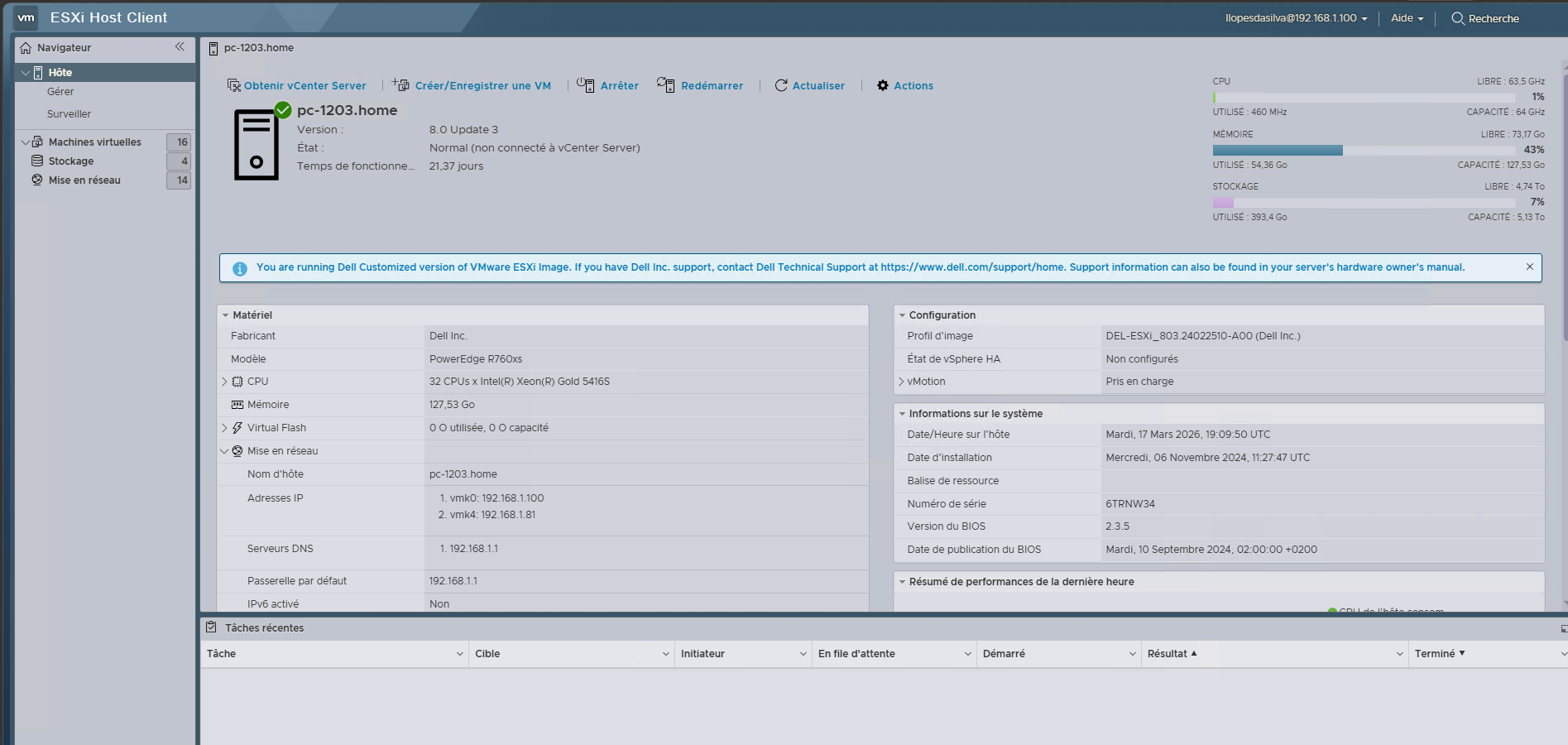Expand the Virtual Flash row
Viewport: 1568px width, 745px height.
click(224, 428)
